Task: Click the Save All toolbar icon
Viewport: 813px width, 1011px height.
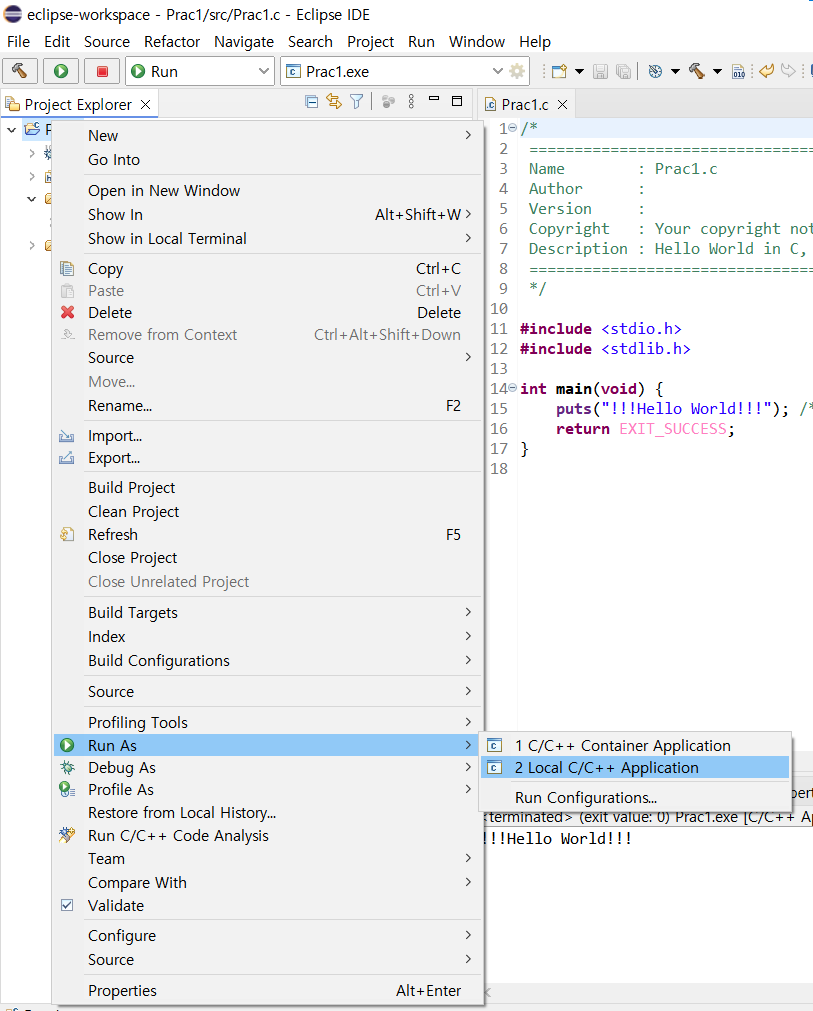Action: pos(623,71)
